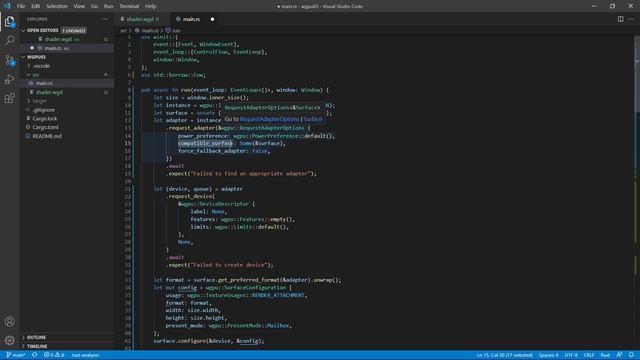Open the Run and Debug view
Viewport: 640px width, 360px height.
[x=9, y=79]
